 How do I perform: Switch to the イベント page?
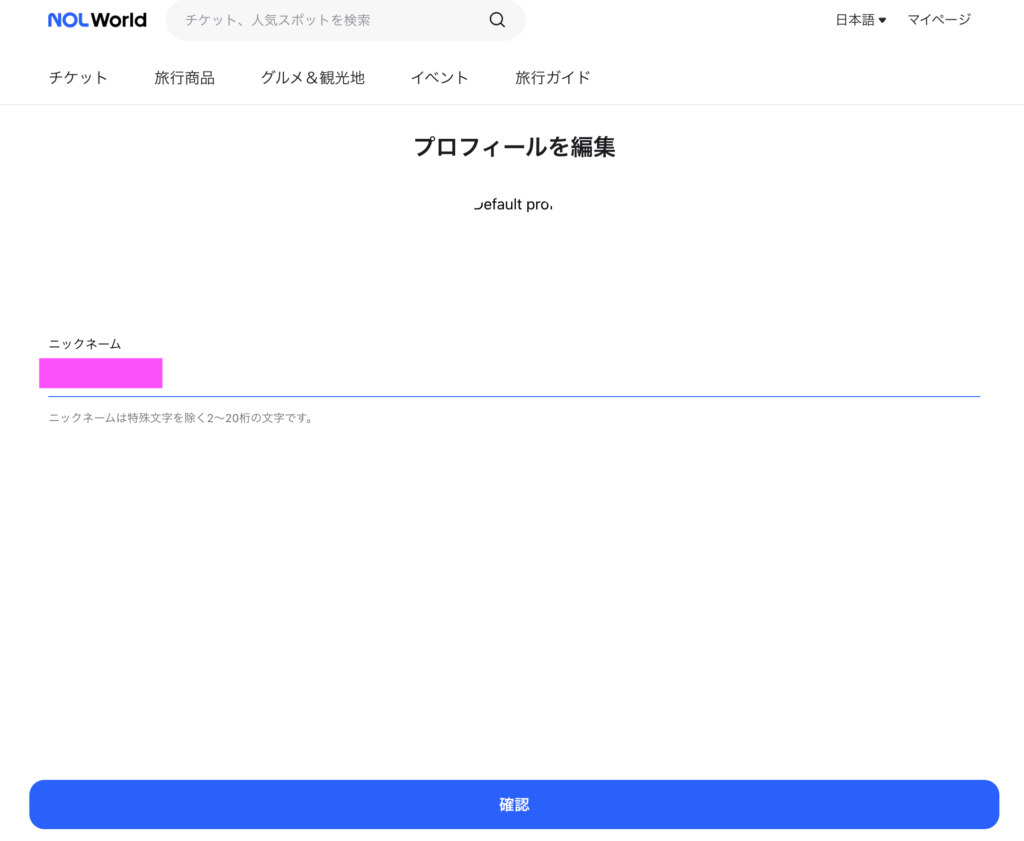439,78
